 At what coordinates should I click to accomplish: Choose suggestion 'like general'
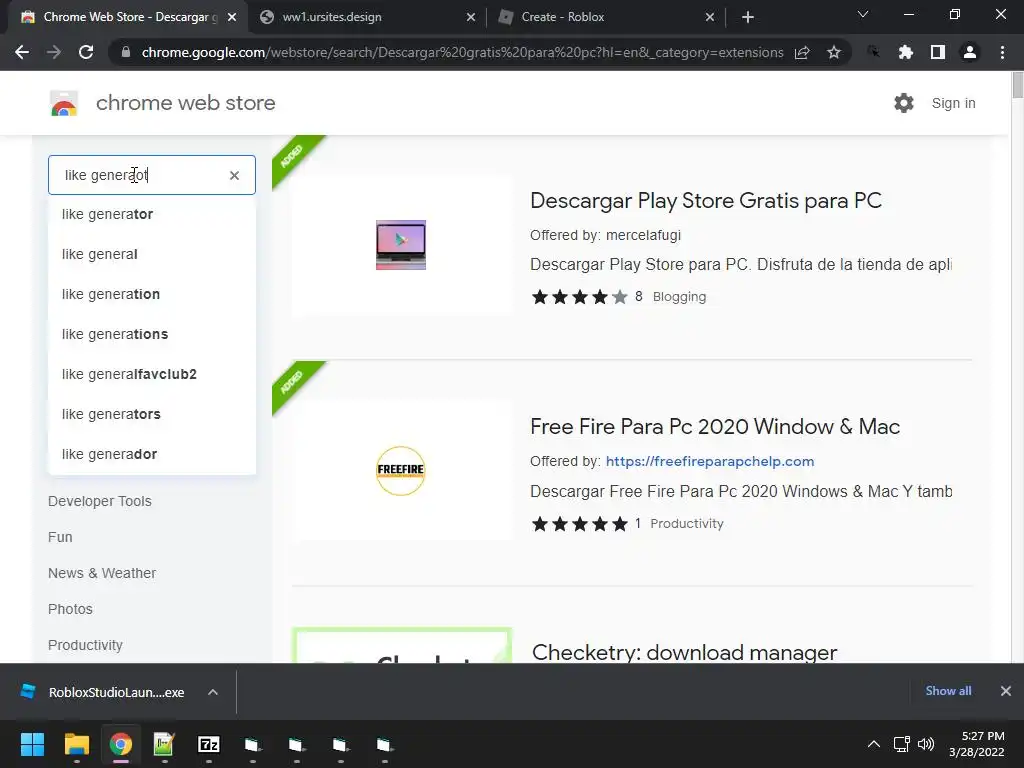coord(152,254)
